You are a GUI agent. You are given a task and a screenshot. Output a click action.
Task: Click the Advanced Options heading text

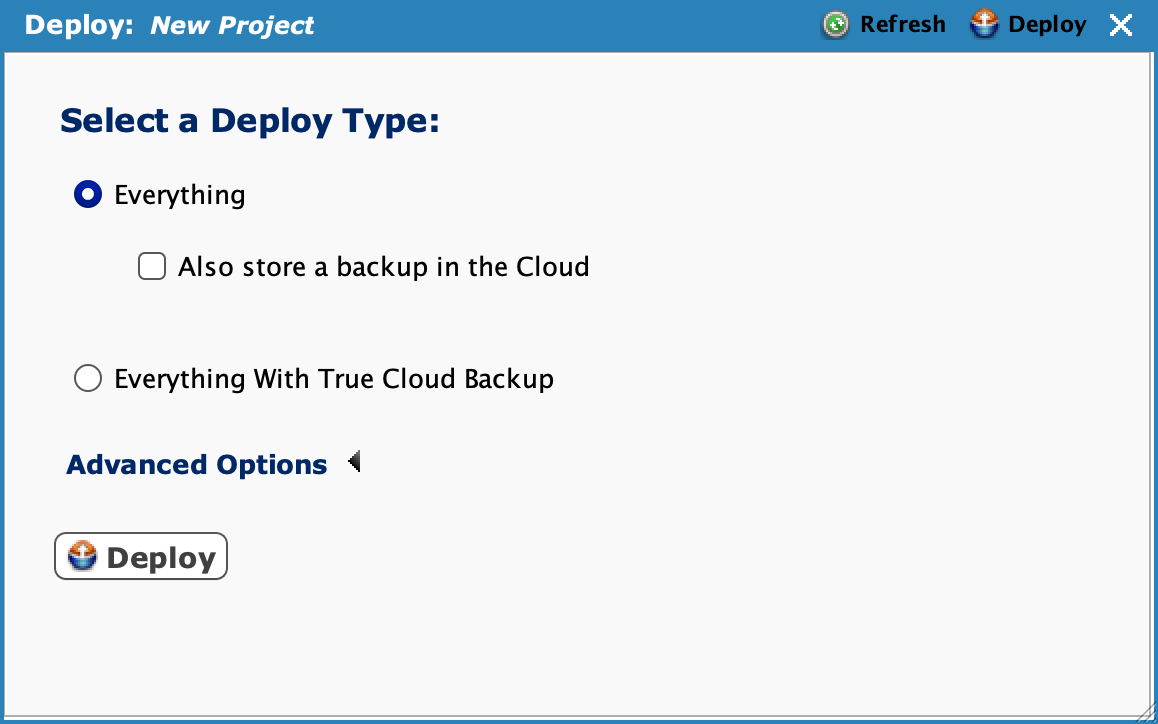coord(197,465)
